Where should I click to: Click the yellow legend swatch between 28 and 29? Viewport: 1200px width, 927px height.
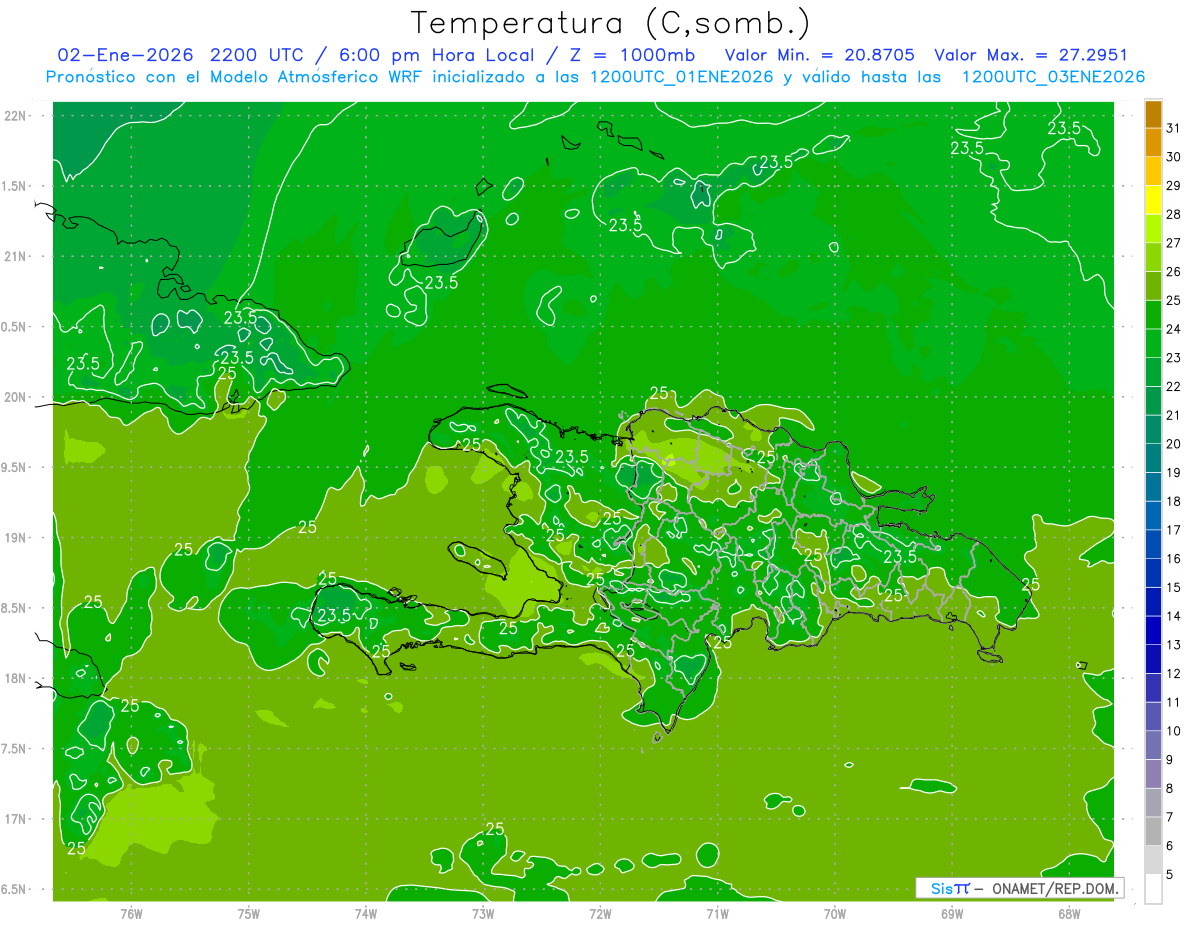click(x=1153, y=201)
